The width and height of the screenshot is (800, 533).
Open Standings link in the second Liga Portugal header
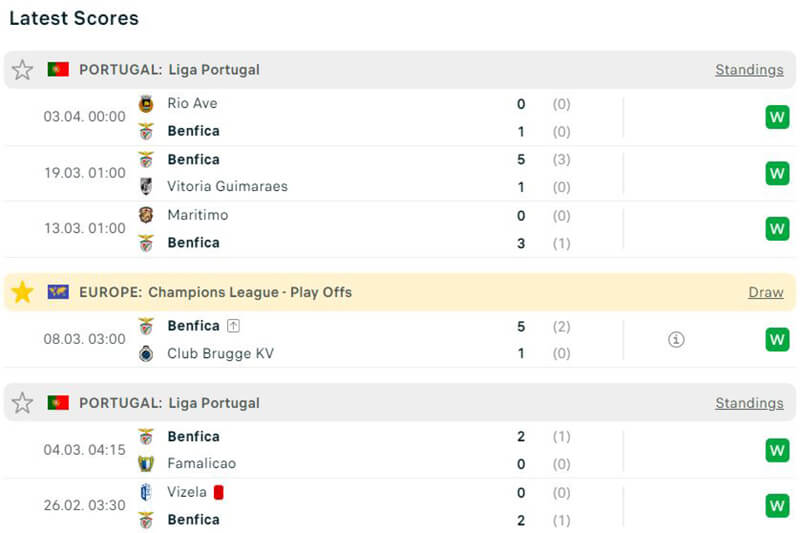pyautogui.click(x=749, y=403)
